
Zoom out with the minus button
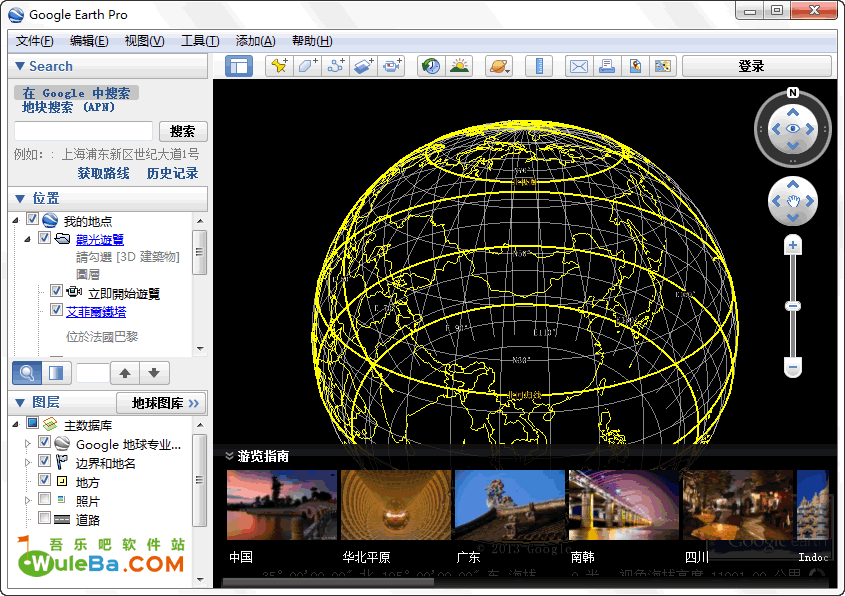[x=793, y=367]
